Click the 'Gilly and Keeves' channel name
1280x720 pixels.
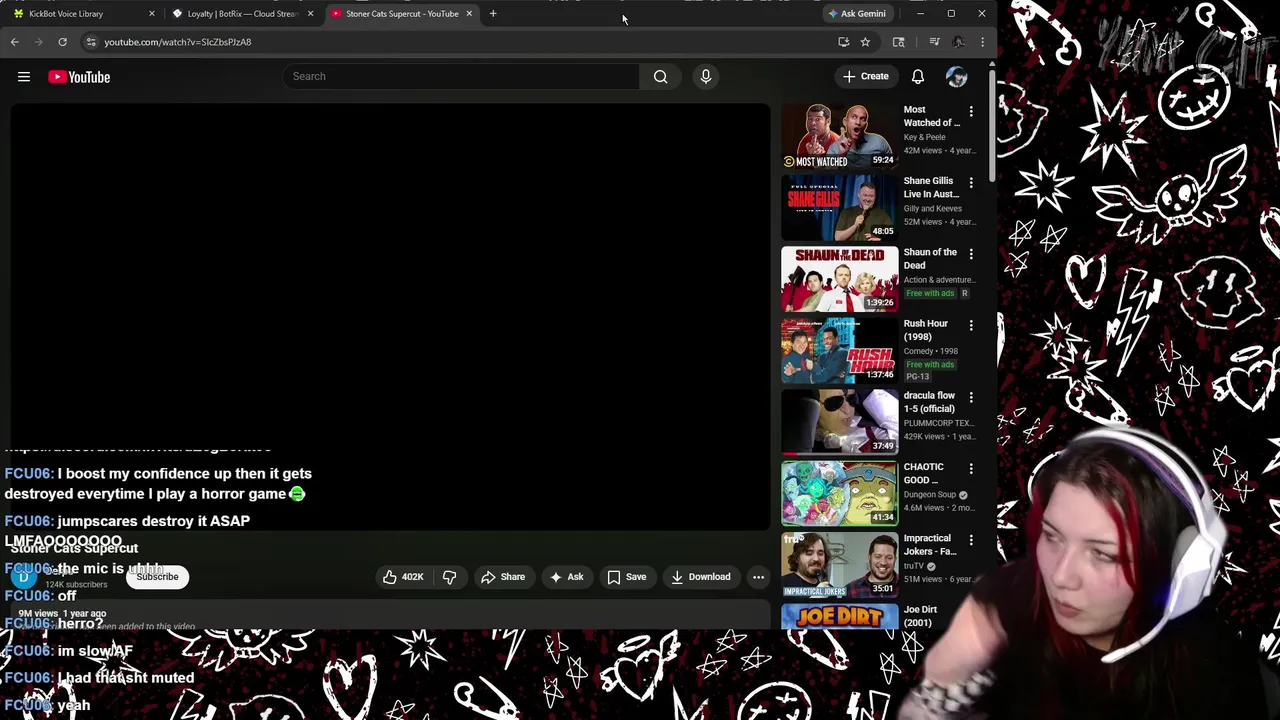point(933,208)
